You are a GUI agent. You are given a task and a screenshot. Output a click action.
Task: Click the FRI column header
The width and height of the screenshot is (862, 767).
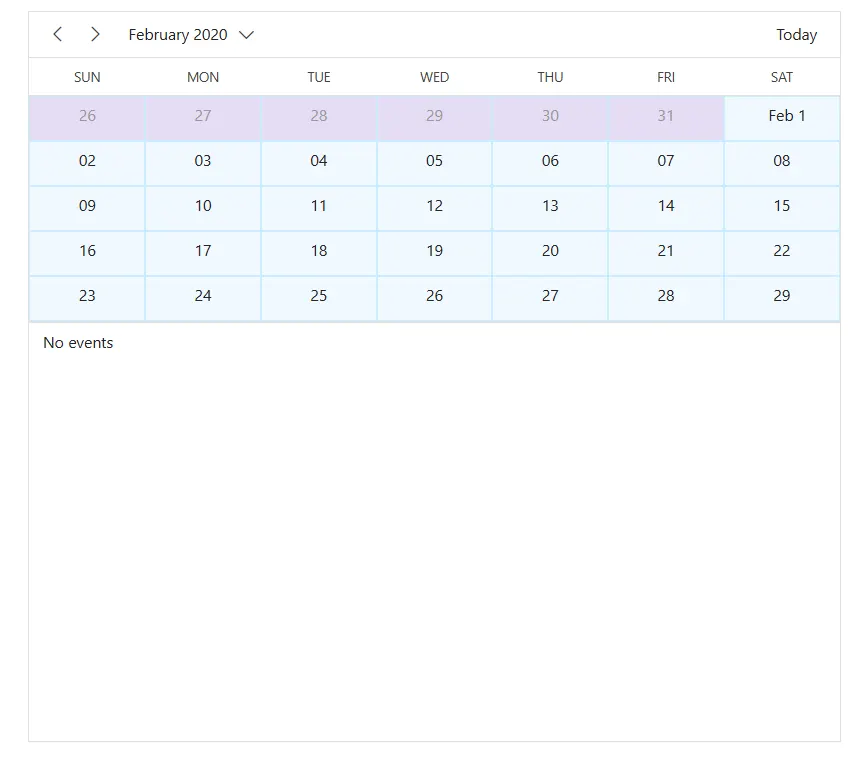666,77
